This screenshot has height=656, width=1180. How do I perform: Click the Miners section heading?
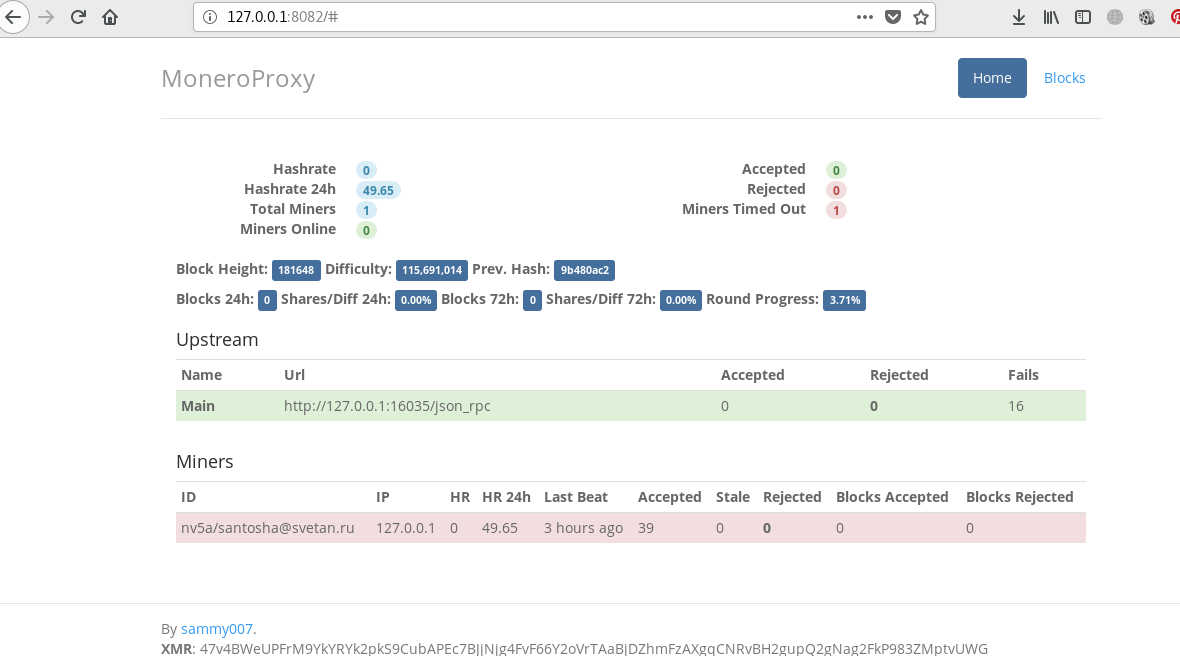(x=205, y=462)
